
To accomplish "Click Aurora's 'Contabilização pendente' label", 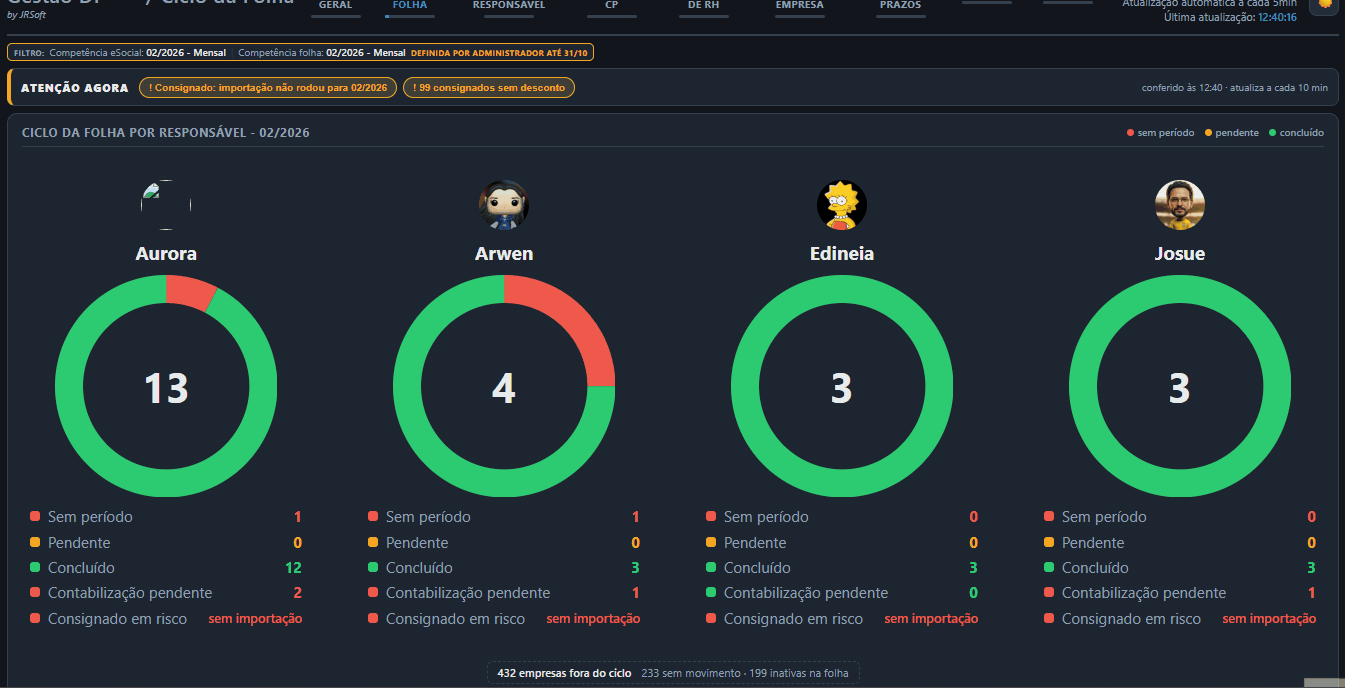I will pos(130,593).
